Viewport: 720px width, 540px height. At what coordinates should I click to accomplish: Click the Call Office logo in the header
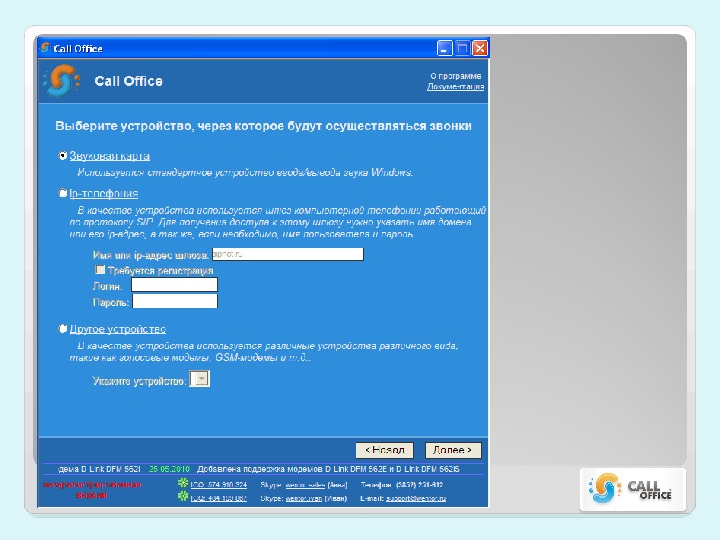click(62, 81)
